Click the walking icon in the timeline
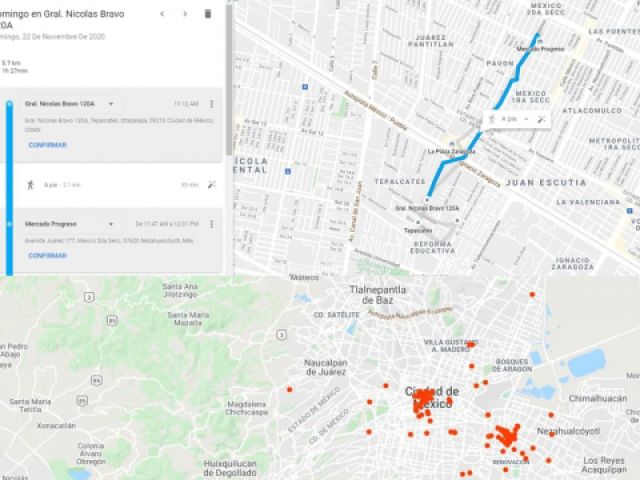Viewport: 640px width, 480px height. (x=31, y=185)
